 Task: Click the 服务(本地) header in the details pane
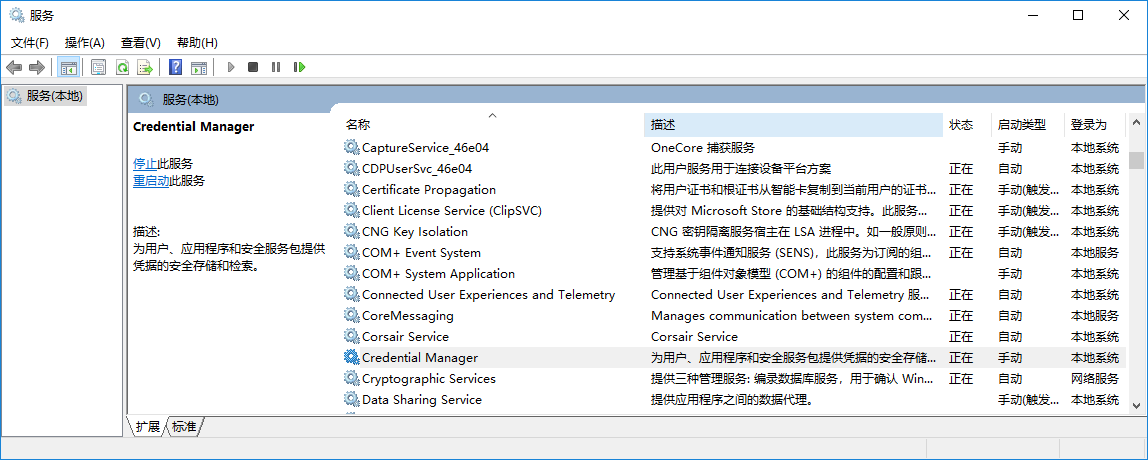click(190, 100)
